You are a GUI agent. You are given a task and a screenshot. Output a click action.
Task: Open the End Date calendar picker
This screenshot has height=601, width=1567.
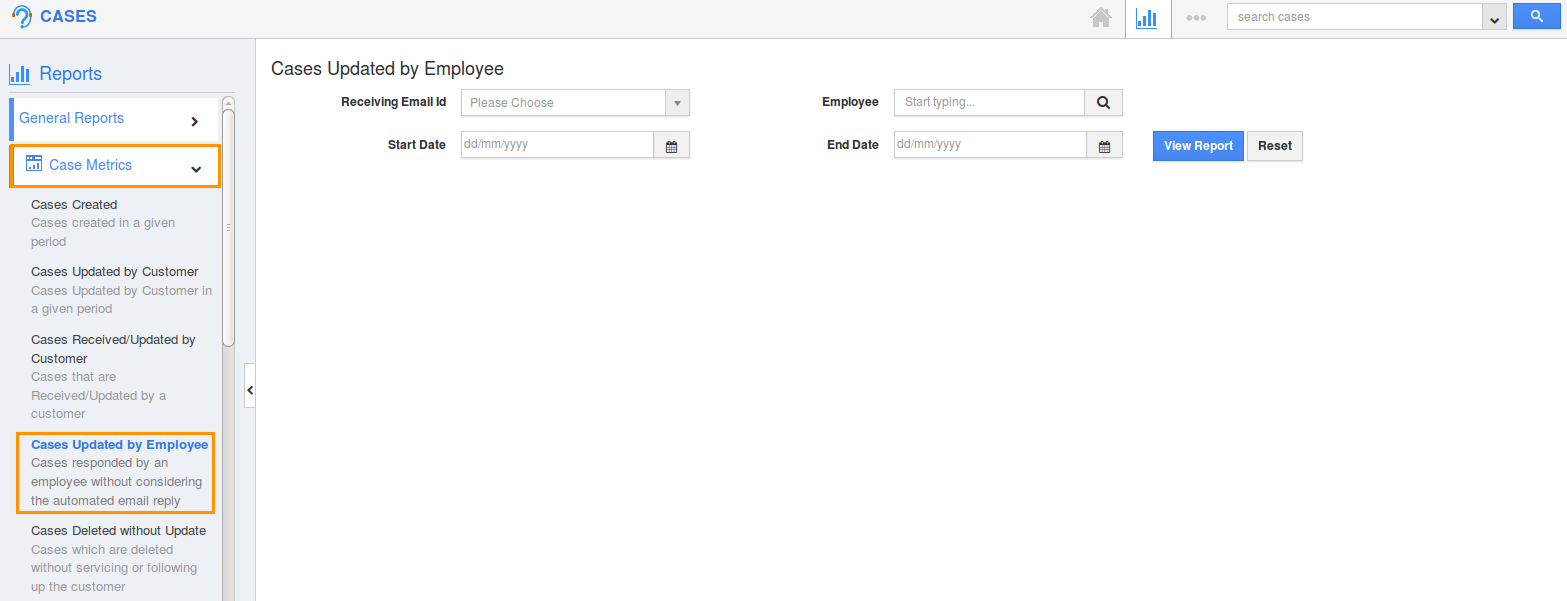(1104, 144)
